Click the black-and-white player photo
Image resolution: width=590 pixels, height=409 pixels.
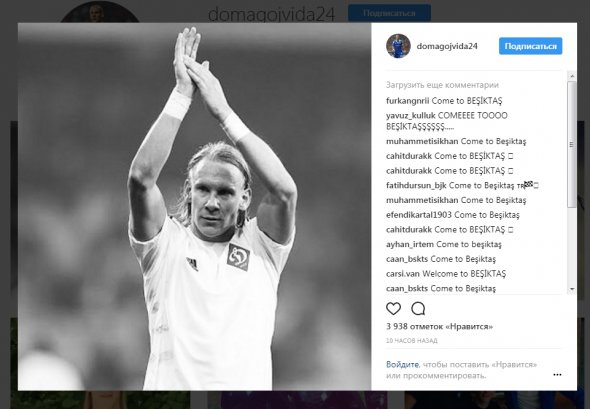(195, 207)
